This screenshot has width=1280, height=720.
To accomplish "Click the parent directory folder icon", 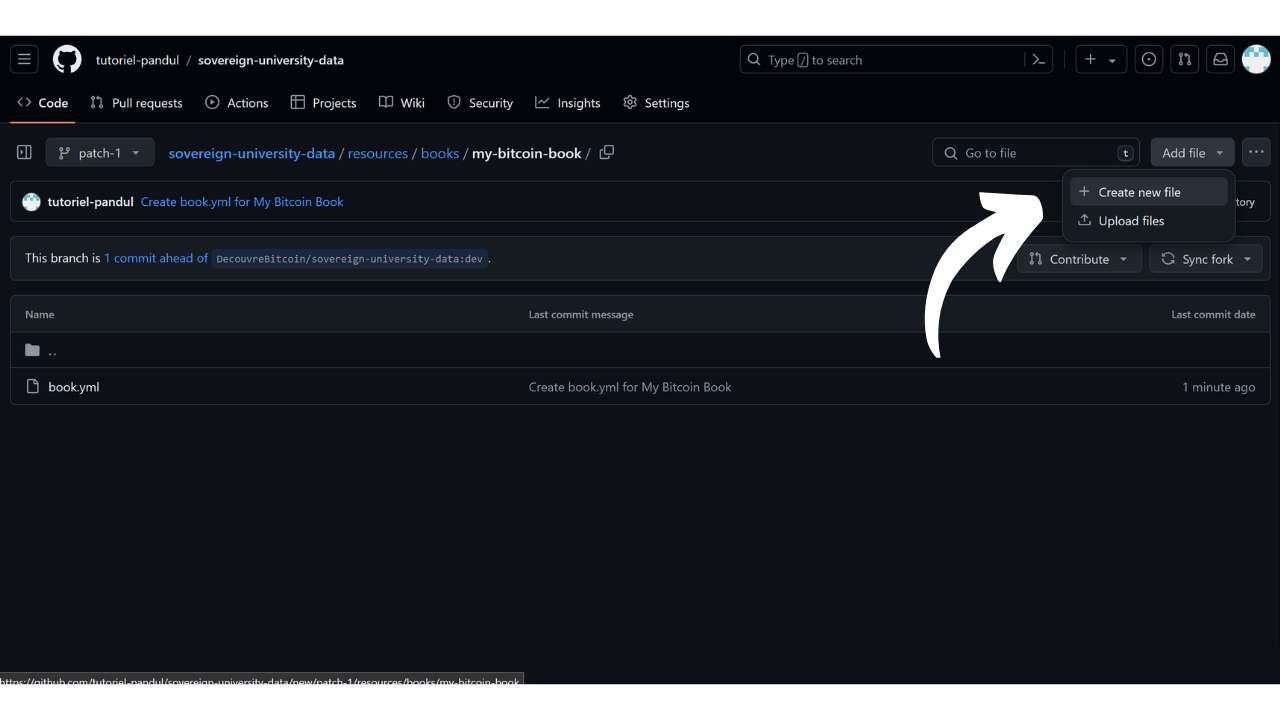I will tap(33, 350).
